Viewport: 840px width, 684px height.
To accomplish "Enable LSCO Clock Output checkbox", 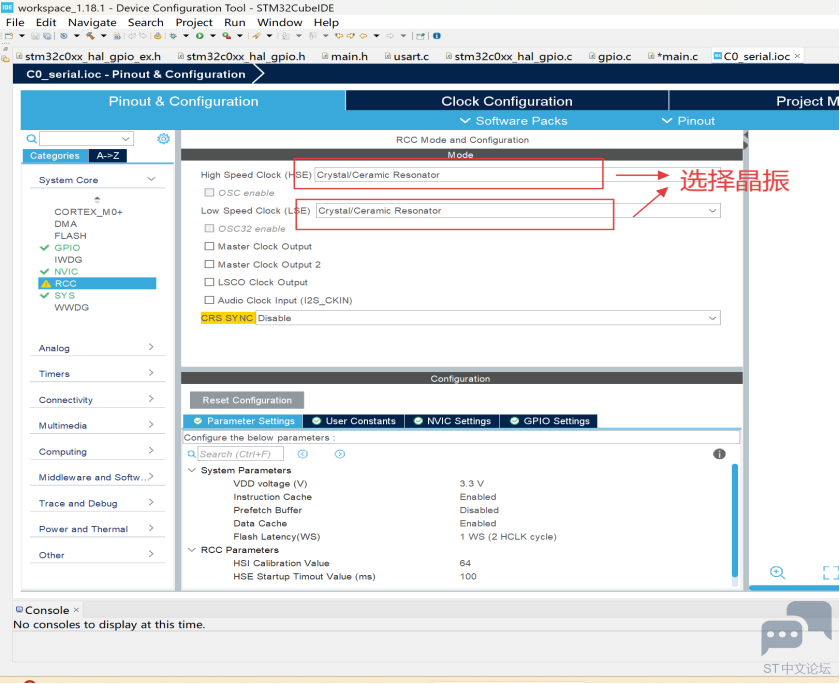I will (x=209, y=282).
